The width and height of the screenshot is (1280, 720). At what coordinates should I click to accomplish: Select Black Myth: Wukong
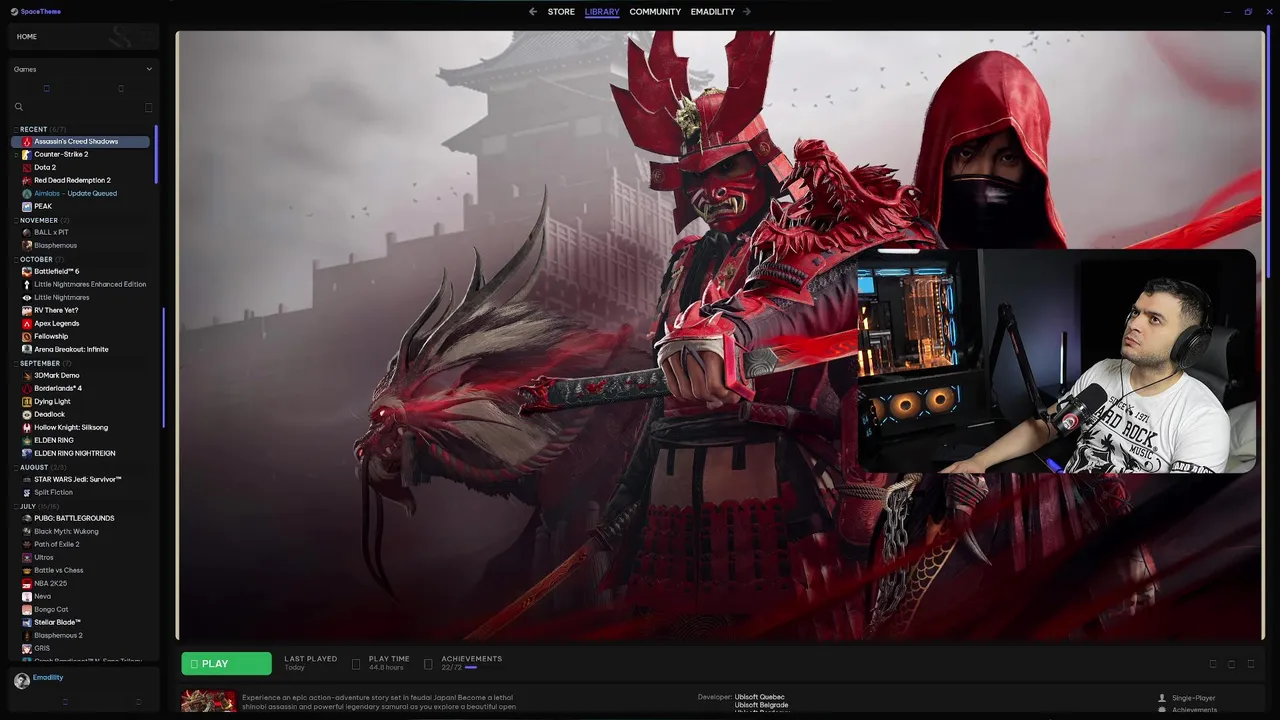tap(66, 532)
